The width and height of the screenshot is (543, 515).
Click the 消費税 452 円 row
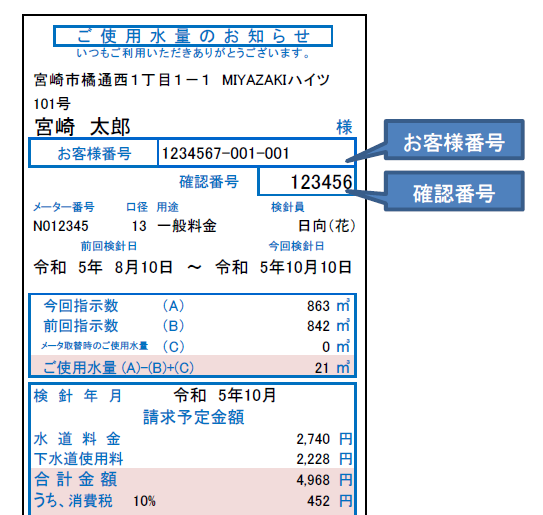tap(193, 501)
